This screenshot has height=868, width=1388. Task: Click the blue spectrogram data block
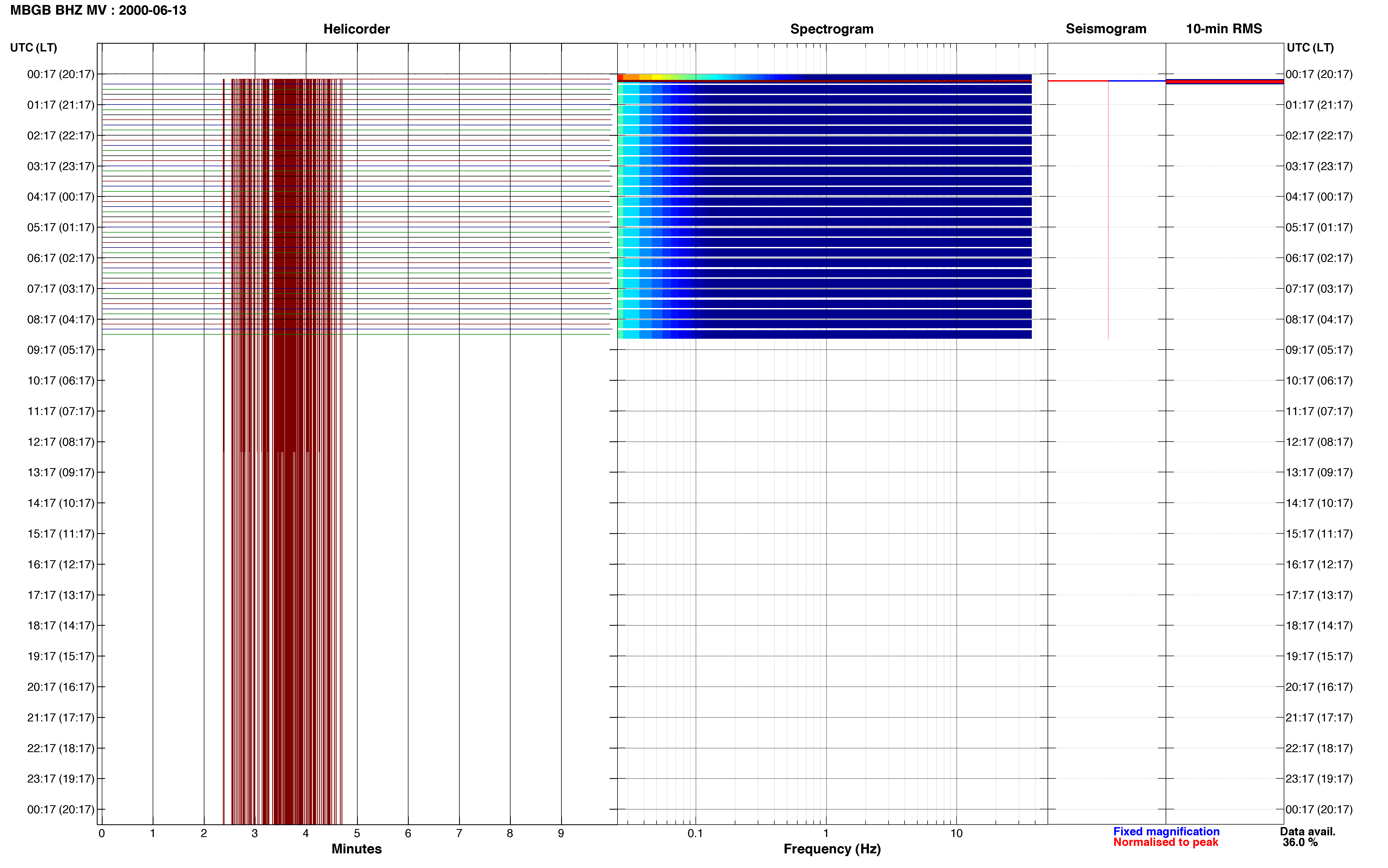(x=824, y=207)
